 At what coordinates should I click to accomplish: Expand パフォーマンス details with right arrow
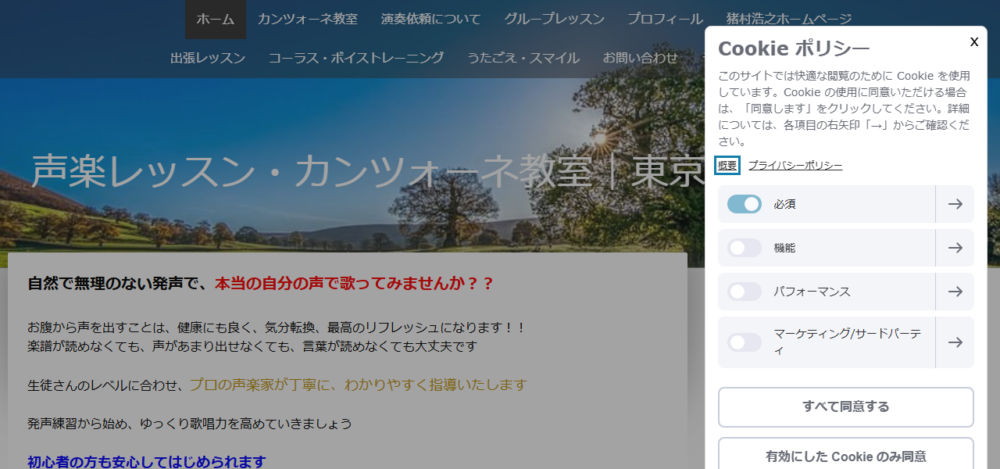click(x=955, y=292)
